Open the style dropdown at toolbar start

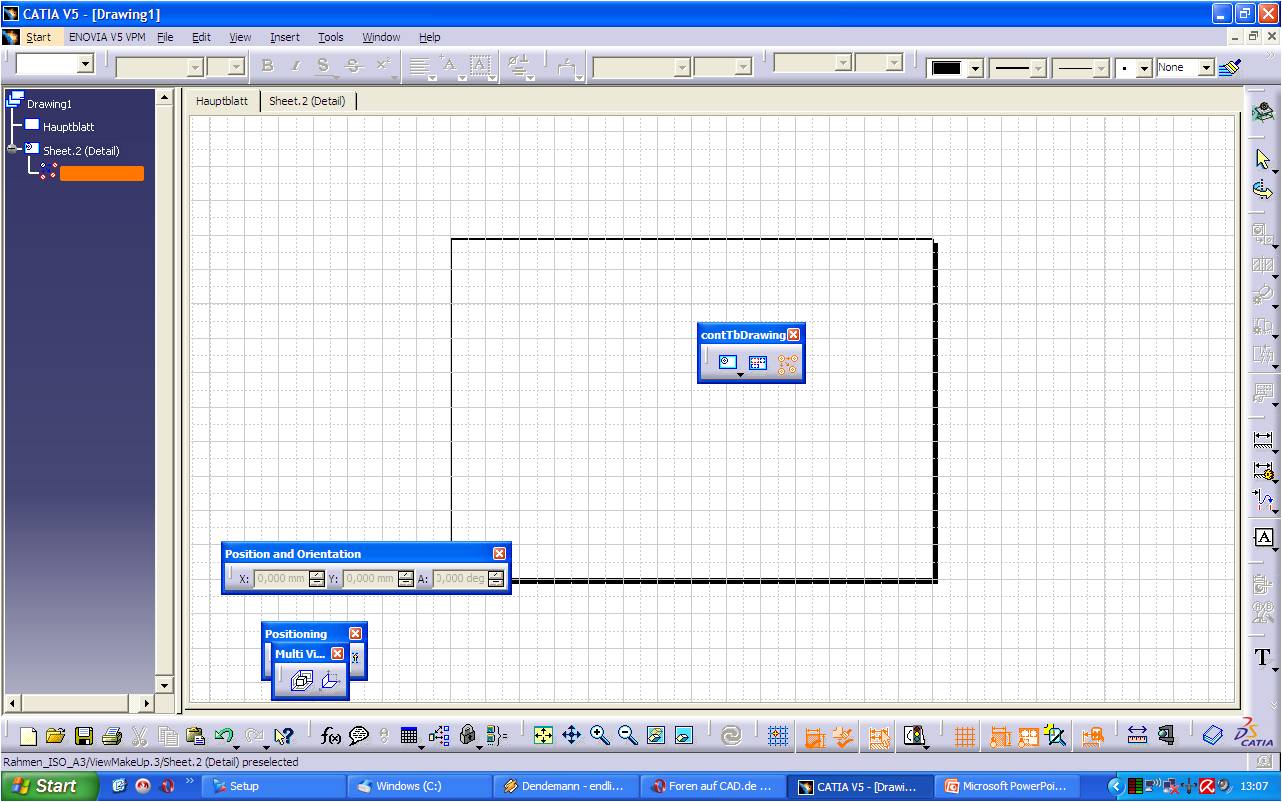85,64
